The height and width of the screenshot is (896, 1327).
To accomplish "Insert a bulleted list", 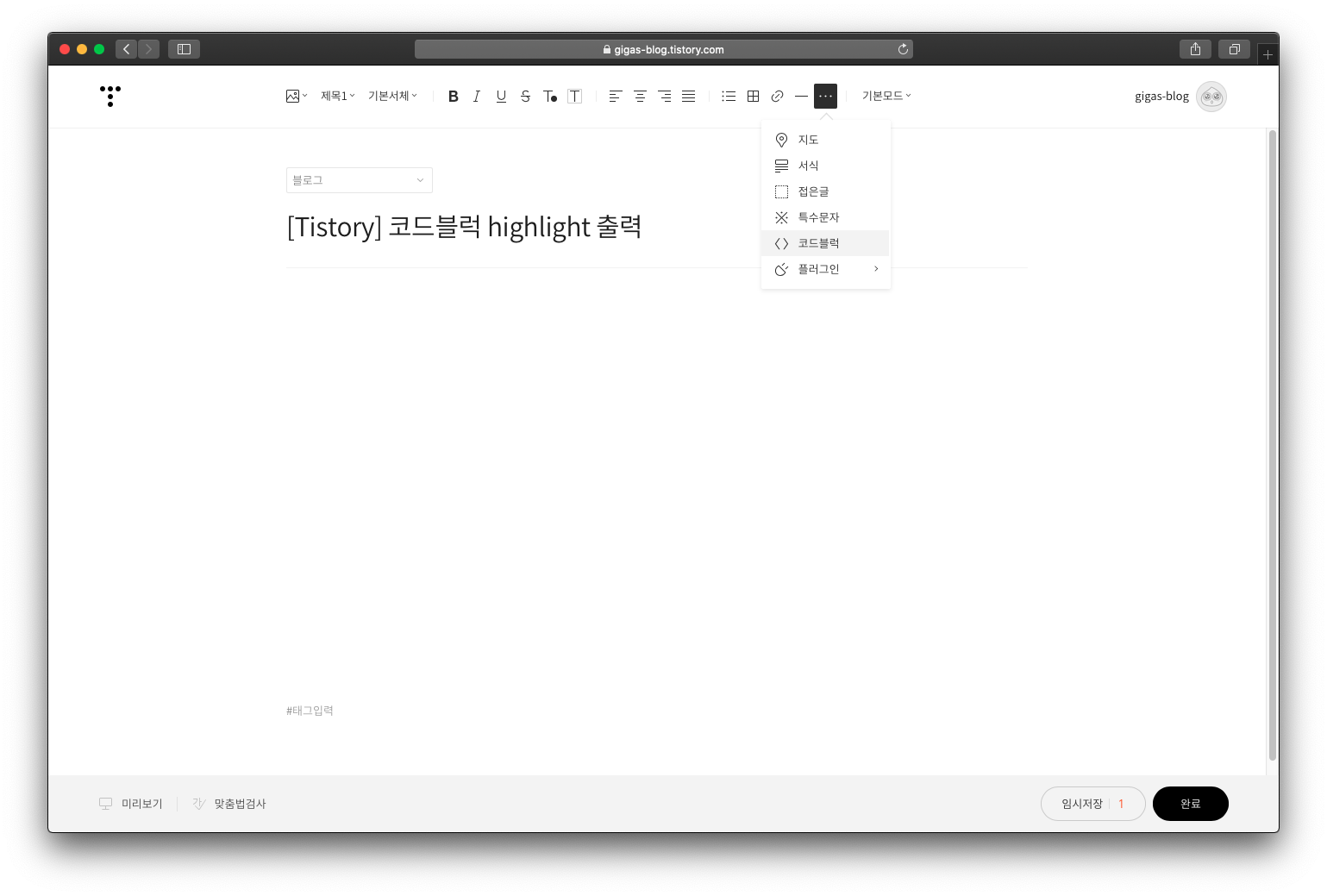I will pyautogui.click(x=729, y=97).
